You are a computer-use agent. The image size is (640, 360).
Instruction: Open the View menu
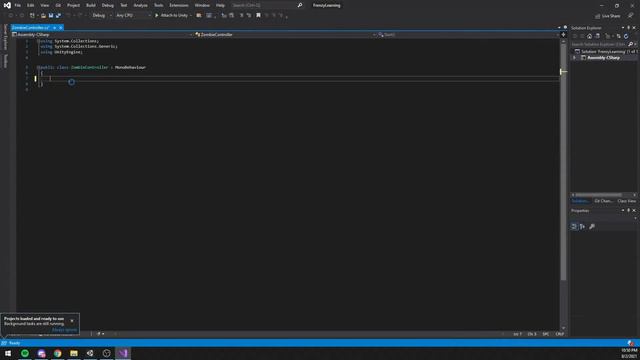coord(44,5)
